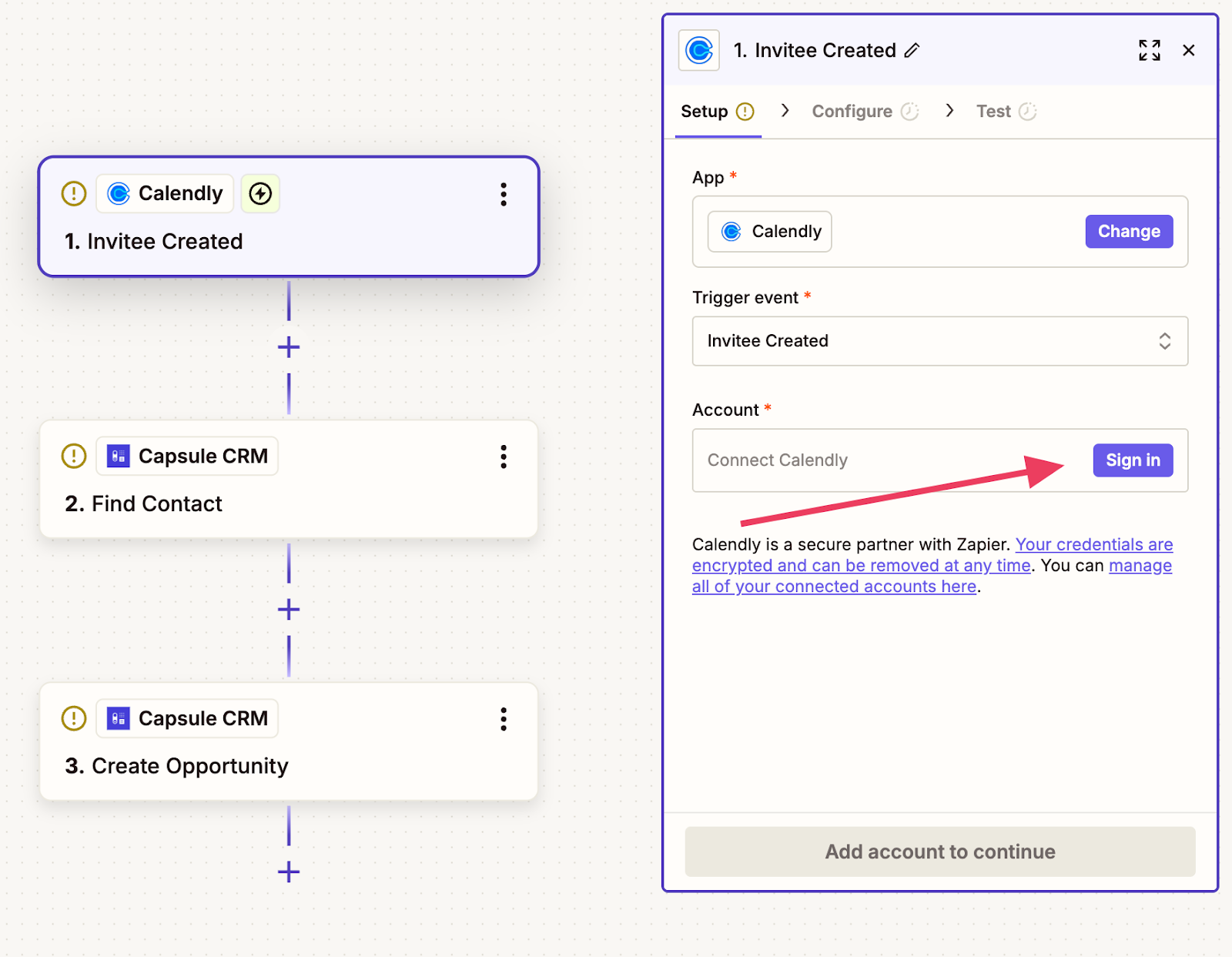This screenshot has height=957, width=1232.
Task: Add a step after Create Opportunity
Action: point(289,872)
